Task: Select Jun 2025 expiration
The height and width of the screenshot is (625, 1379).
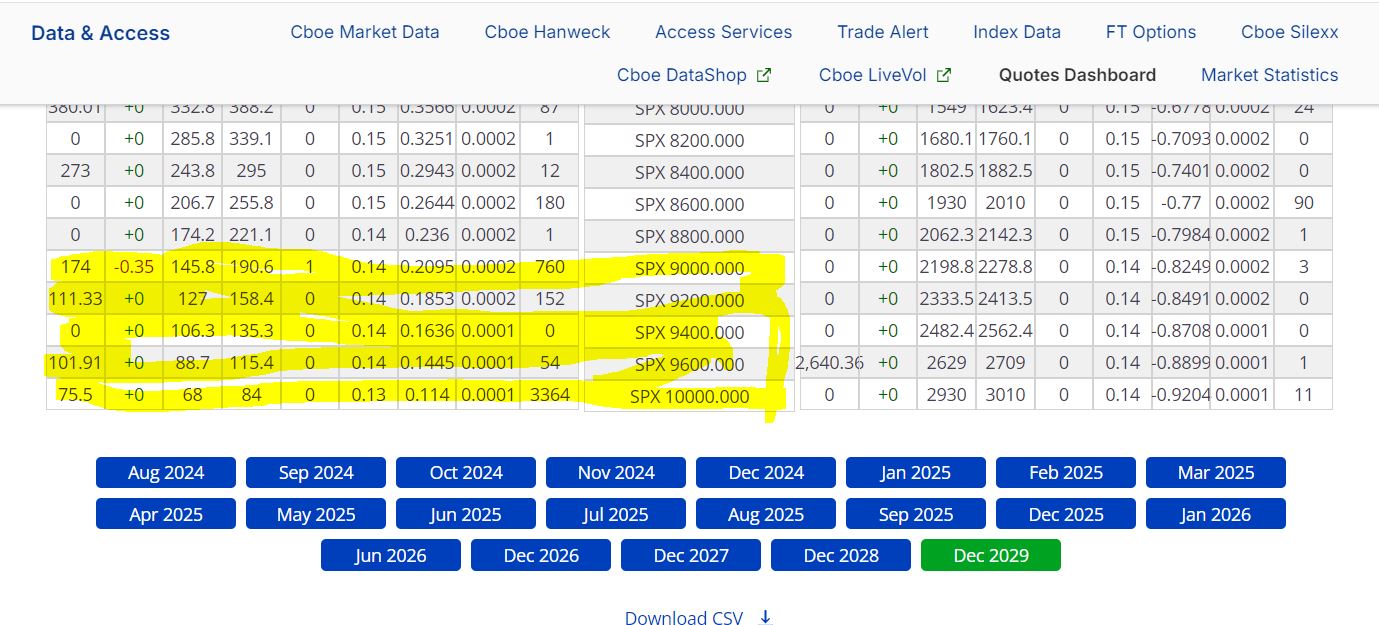Action: [466, 514]
